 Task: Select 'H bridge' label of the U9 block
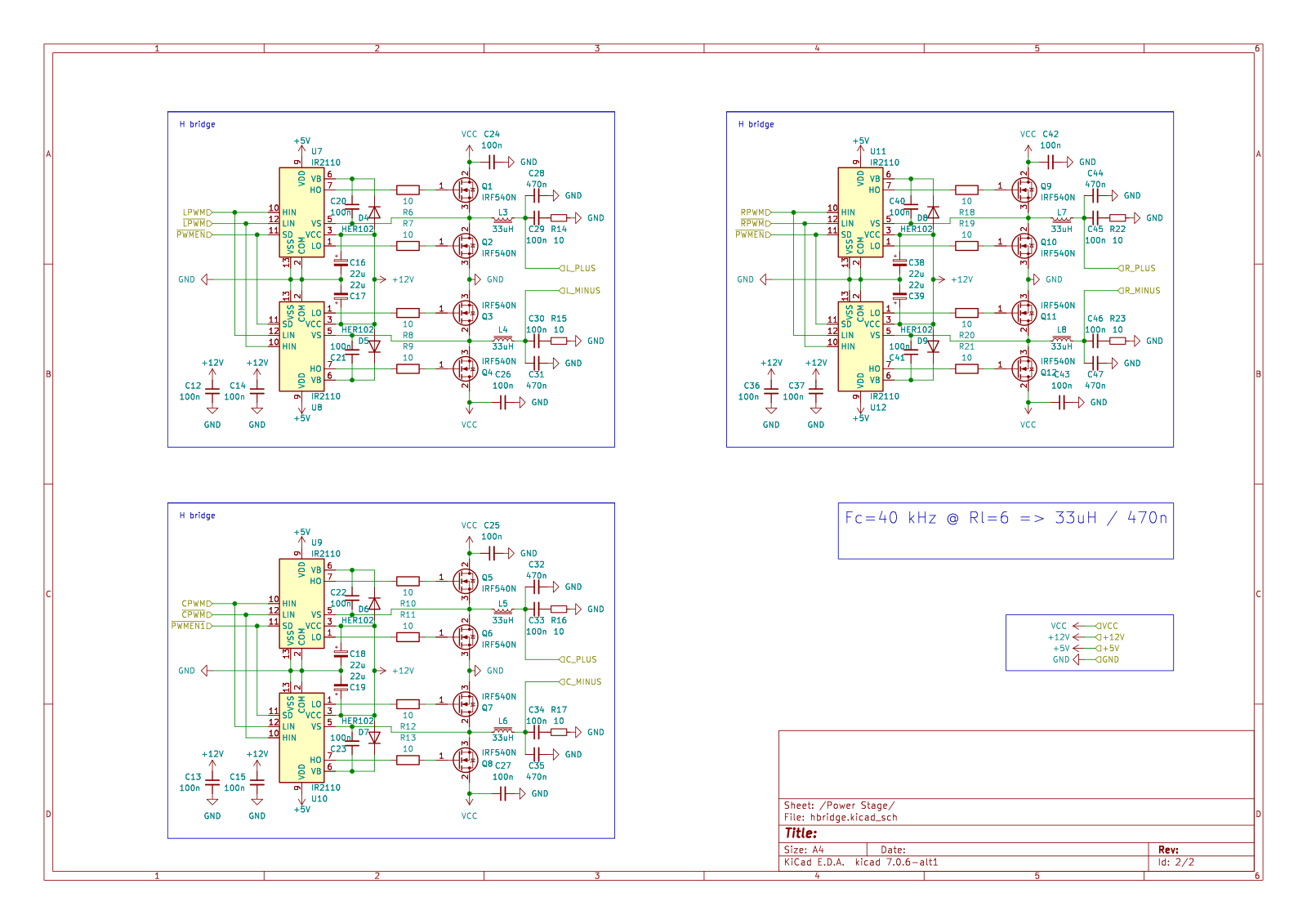(197, 516)
